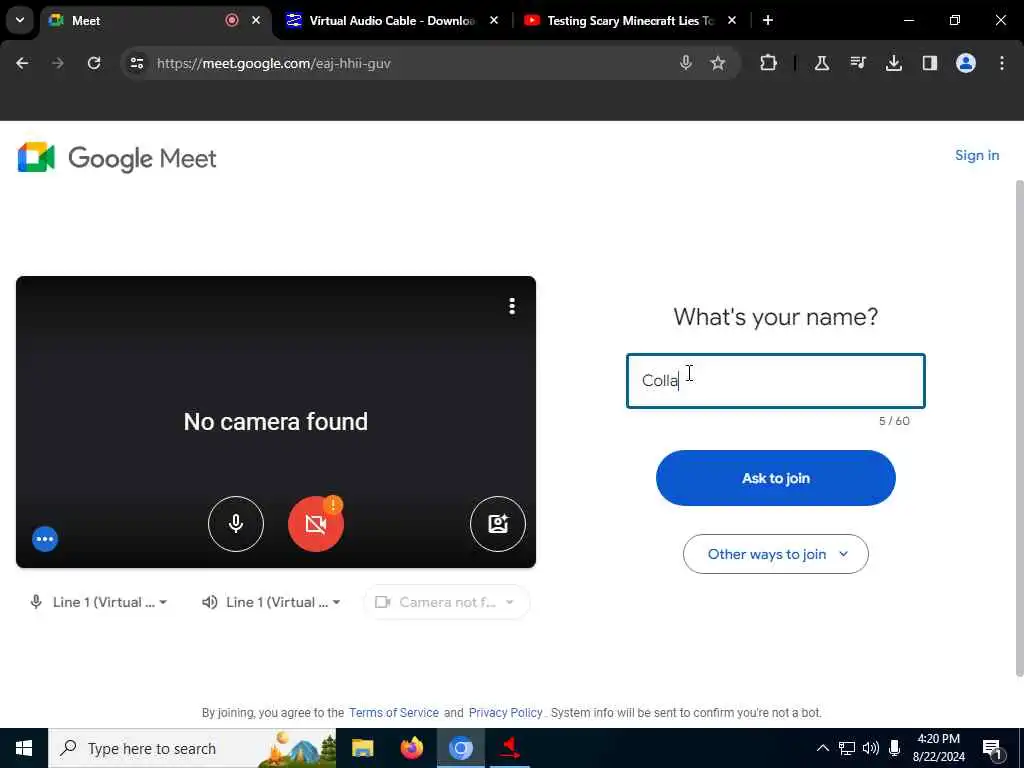Click the microphone icon in system tray
Viewport: 1024px width, 768px height.
tap(895, 748)
